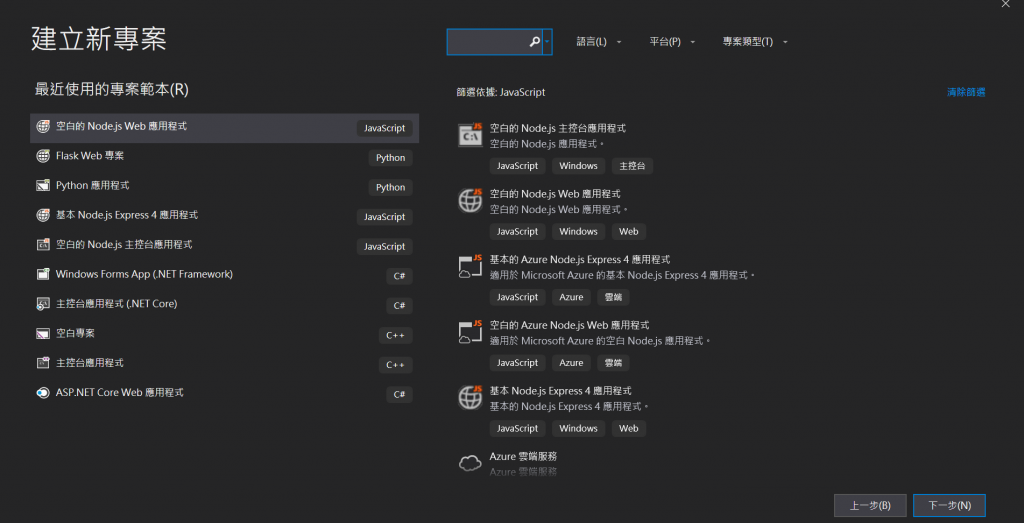Click globe icon of 基本 Node.js Express 4 result
Screen dimensions: 1024x523
click(470, 398)
